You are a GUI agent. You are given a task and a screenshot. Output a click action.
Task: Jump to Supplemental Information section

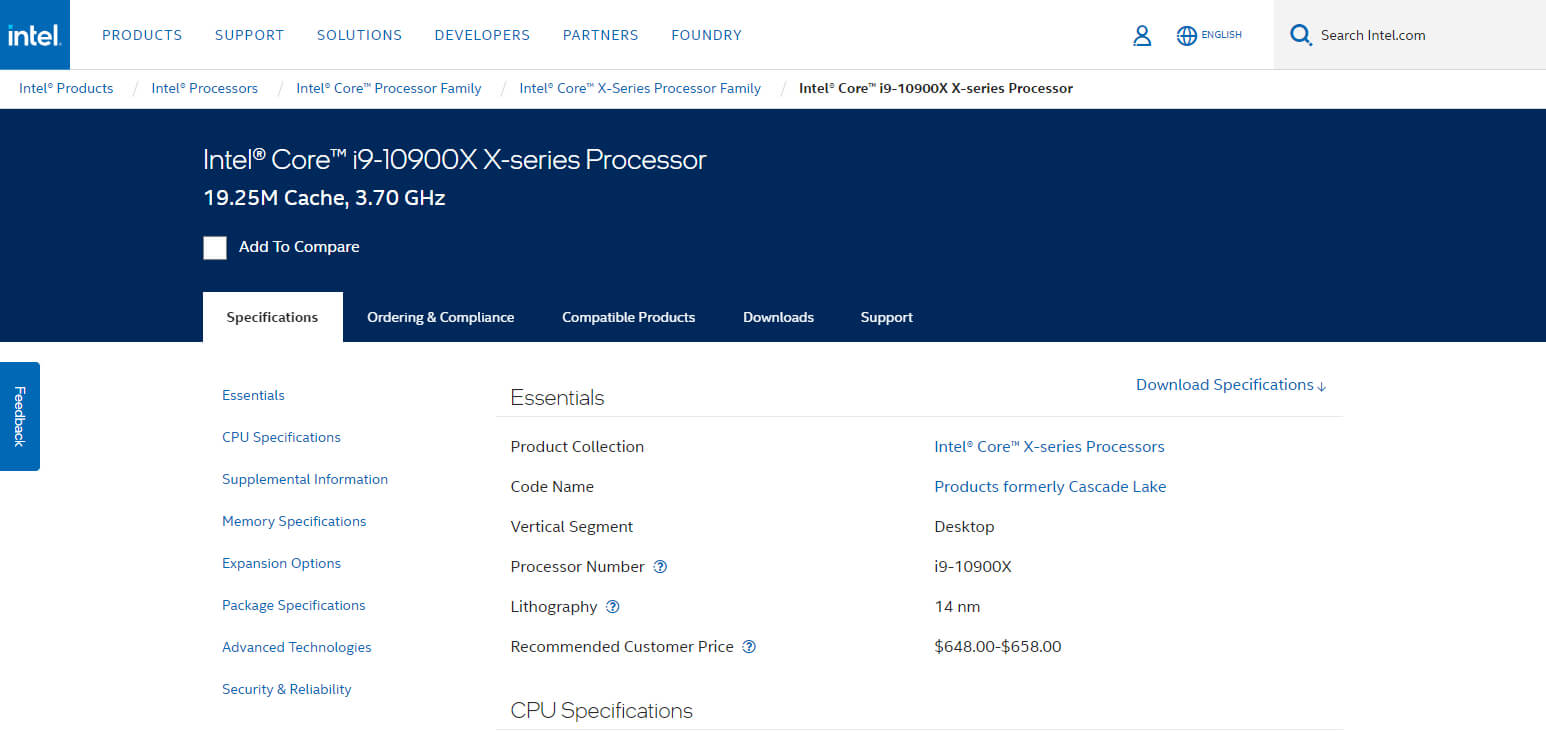point(305,479)
